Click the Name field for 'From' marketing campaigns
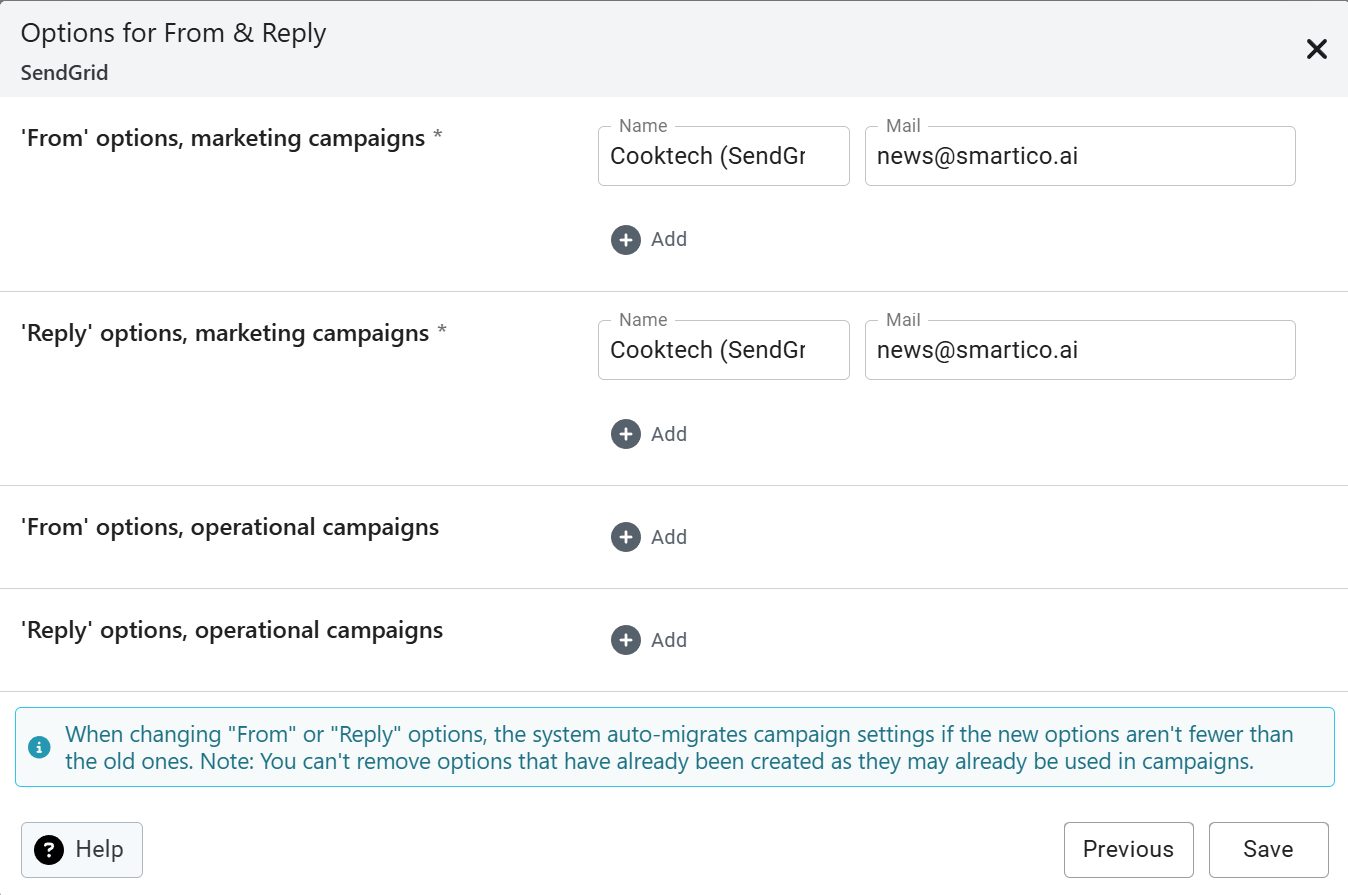Image resolution: width=1348 pixels, height=895 pixels. 723,157
